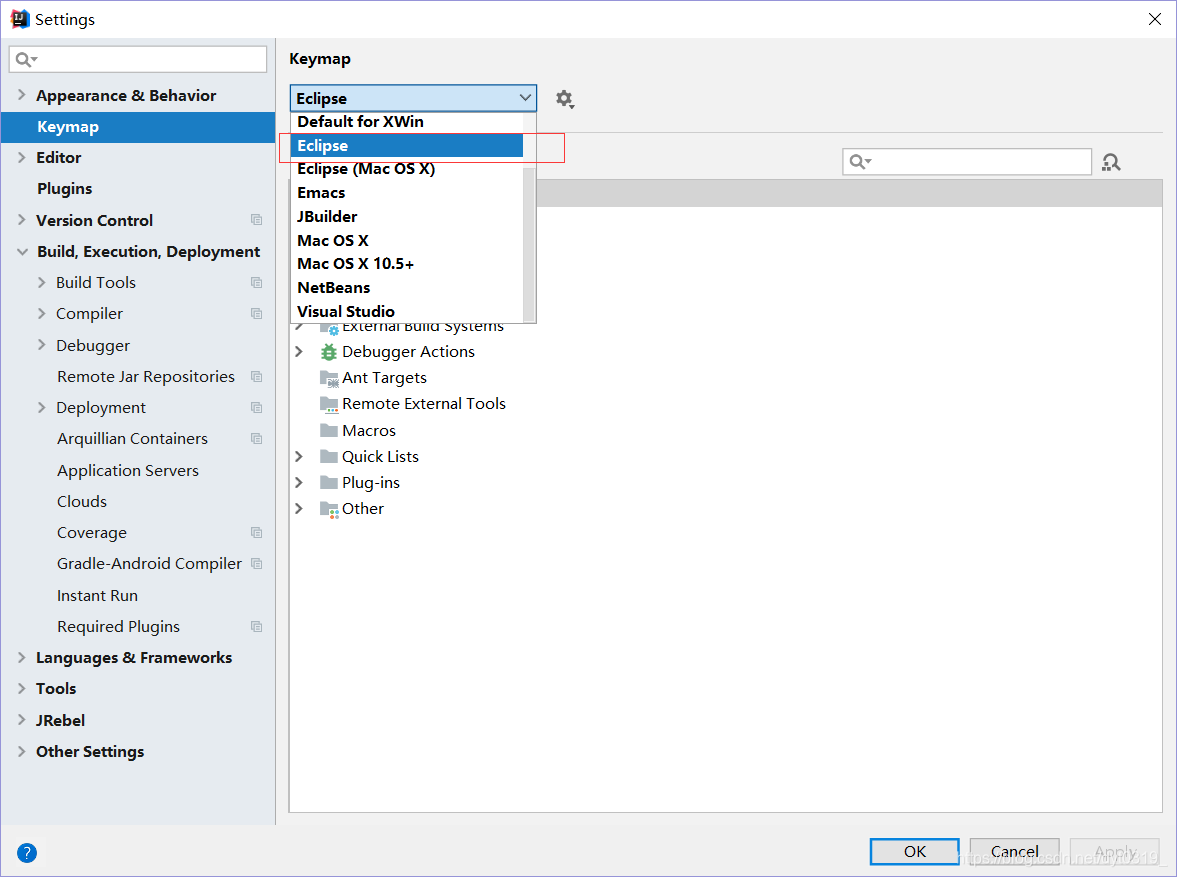Expand the Version Control section
This screenshot has width=1177, height=877.
[x=21, y=220]
